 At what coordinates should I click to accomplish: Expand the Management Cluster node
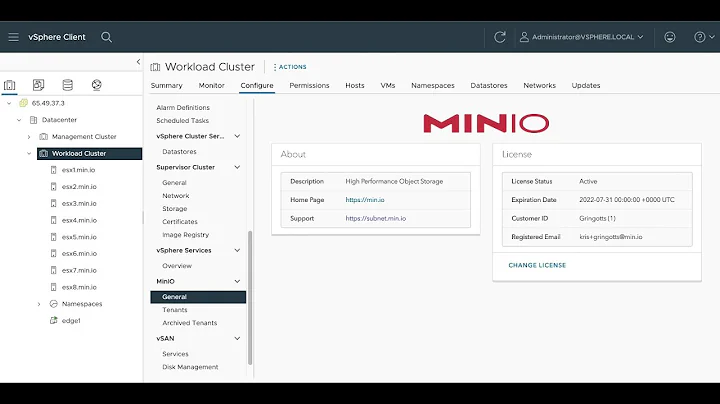29,137
